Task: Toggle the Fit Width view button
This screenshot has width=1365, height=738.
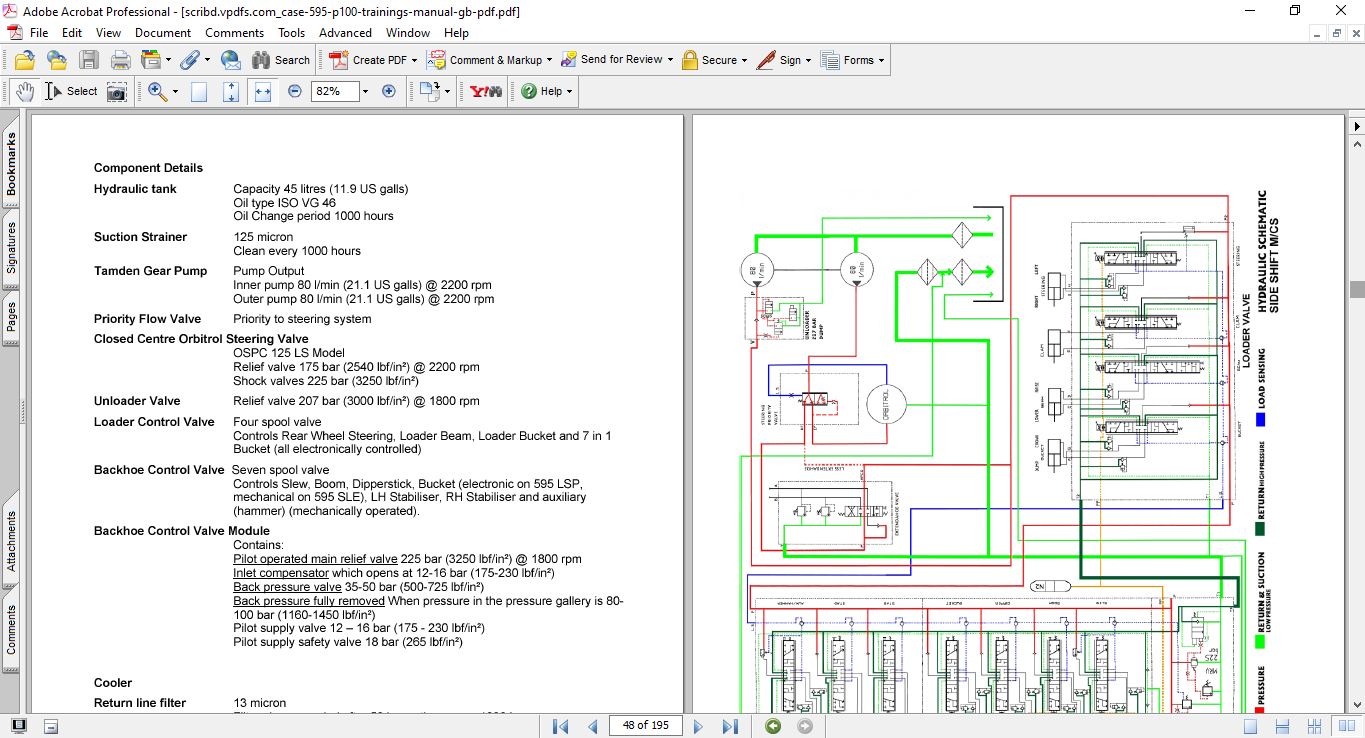Action: coord(263,91)
